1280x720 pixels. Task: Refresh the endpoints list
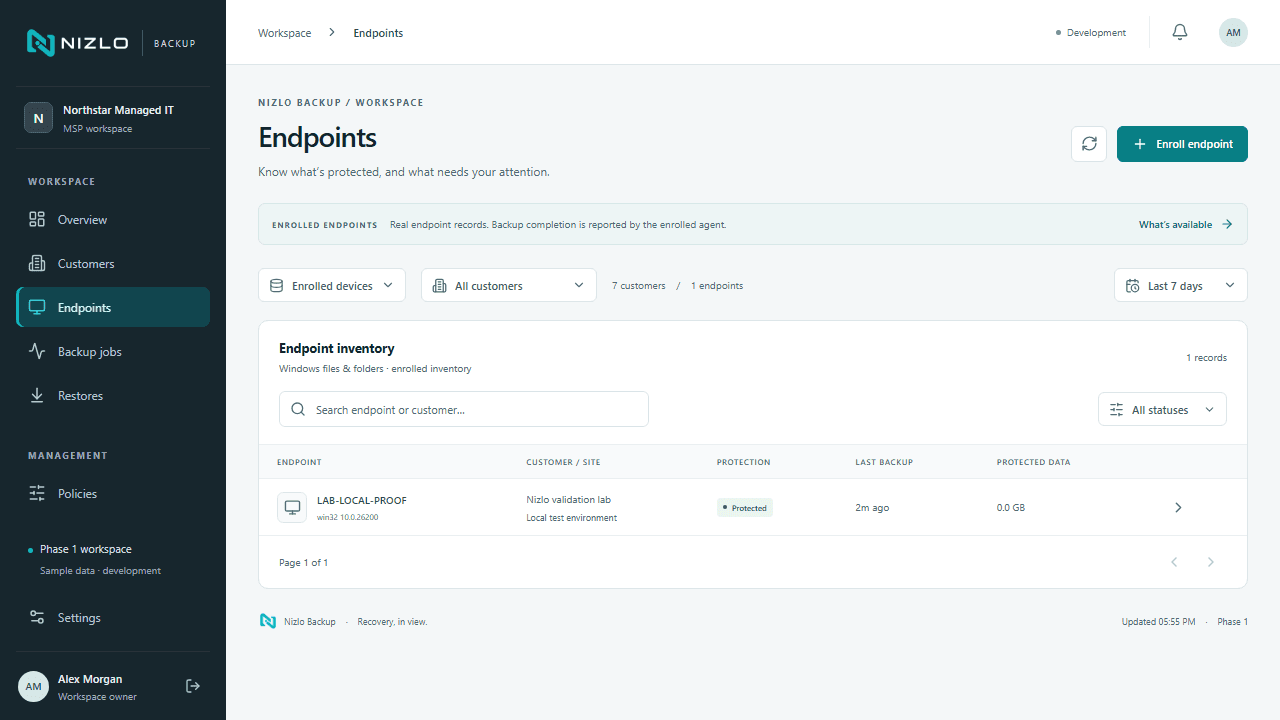click(1089, 144)
